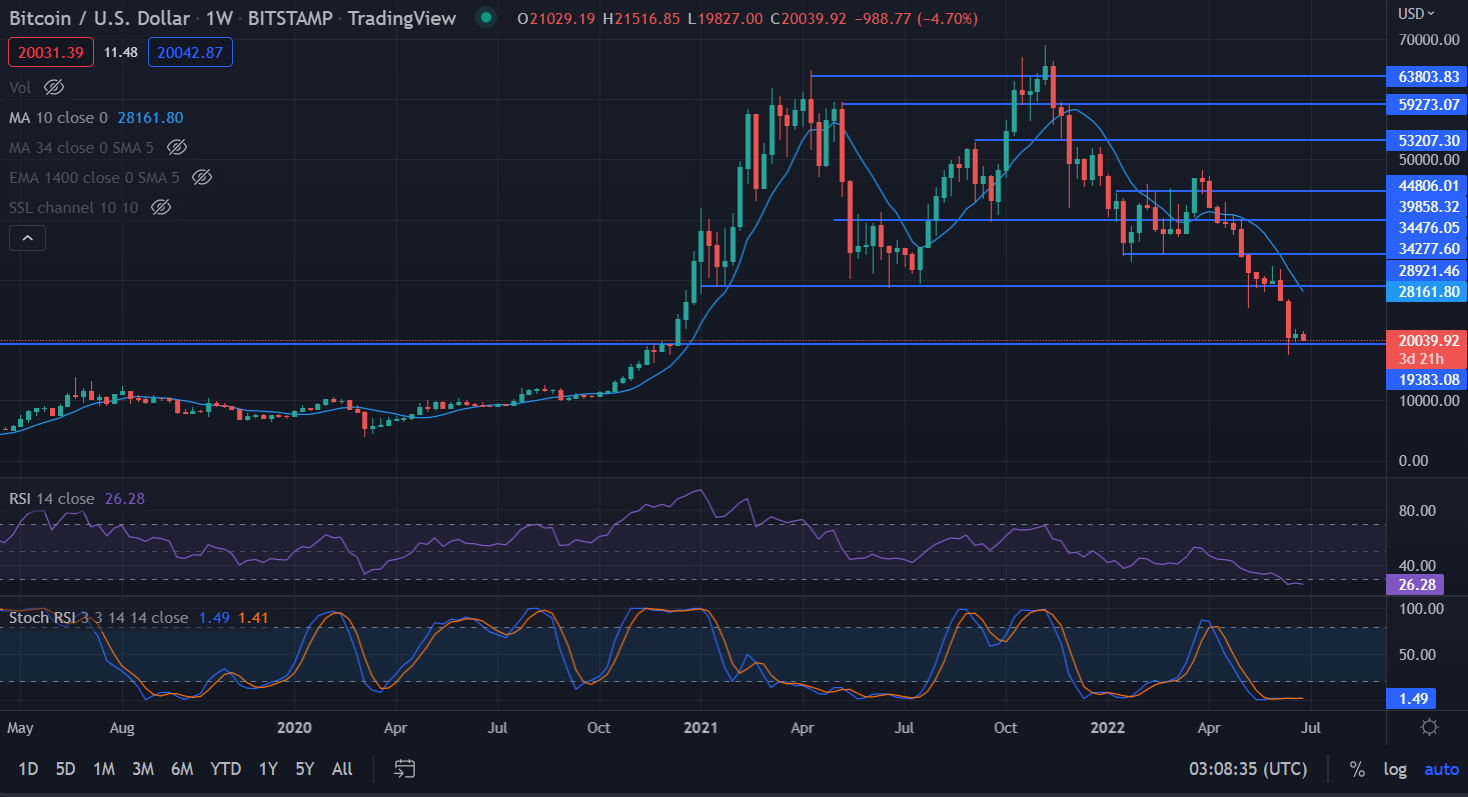This screenshot has width=1468, height=797.
Task: Click the 28161.80 MA price label
Action: (x=1427, y=292)
